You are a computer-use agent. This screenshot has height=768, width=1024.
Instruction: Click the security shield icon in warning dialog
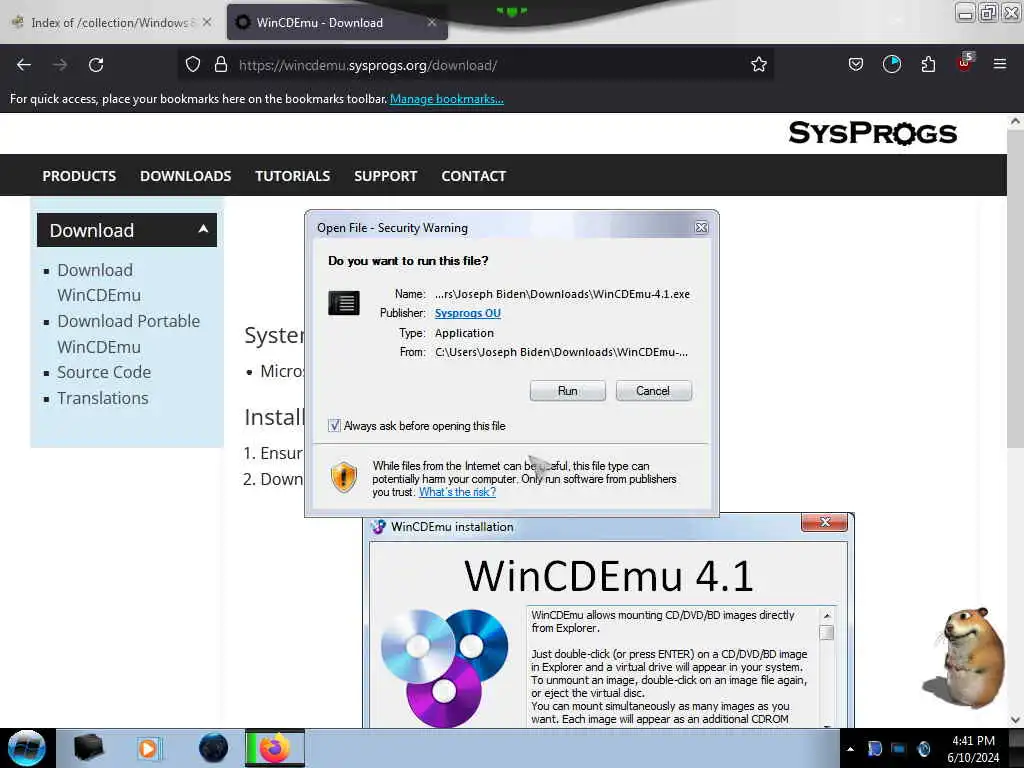344,476
